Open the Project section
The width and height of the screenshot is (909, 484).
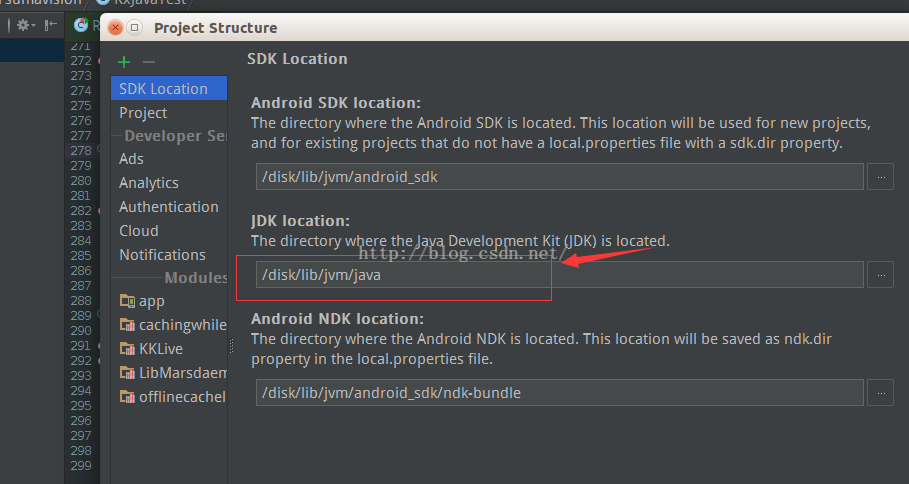(x=143, y=112)
